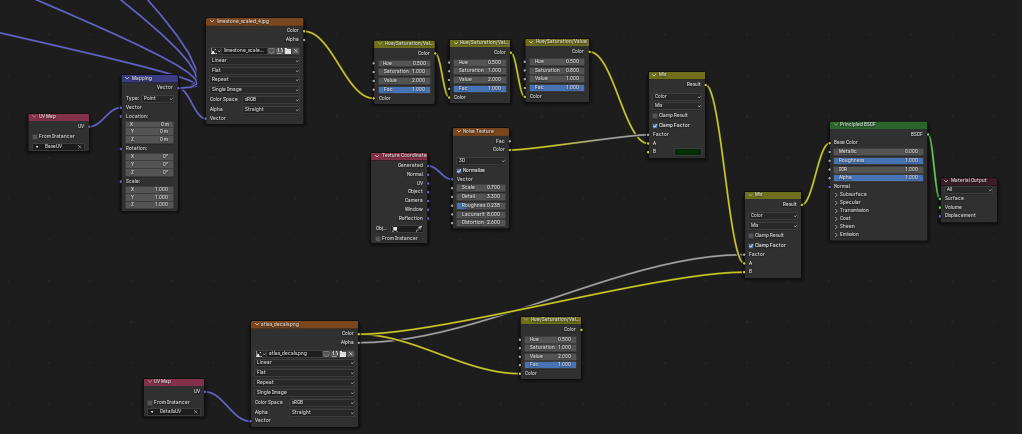Open Straight Alpha dropdown in atlas_decals node

[x=322, y=412]
